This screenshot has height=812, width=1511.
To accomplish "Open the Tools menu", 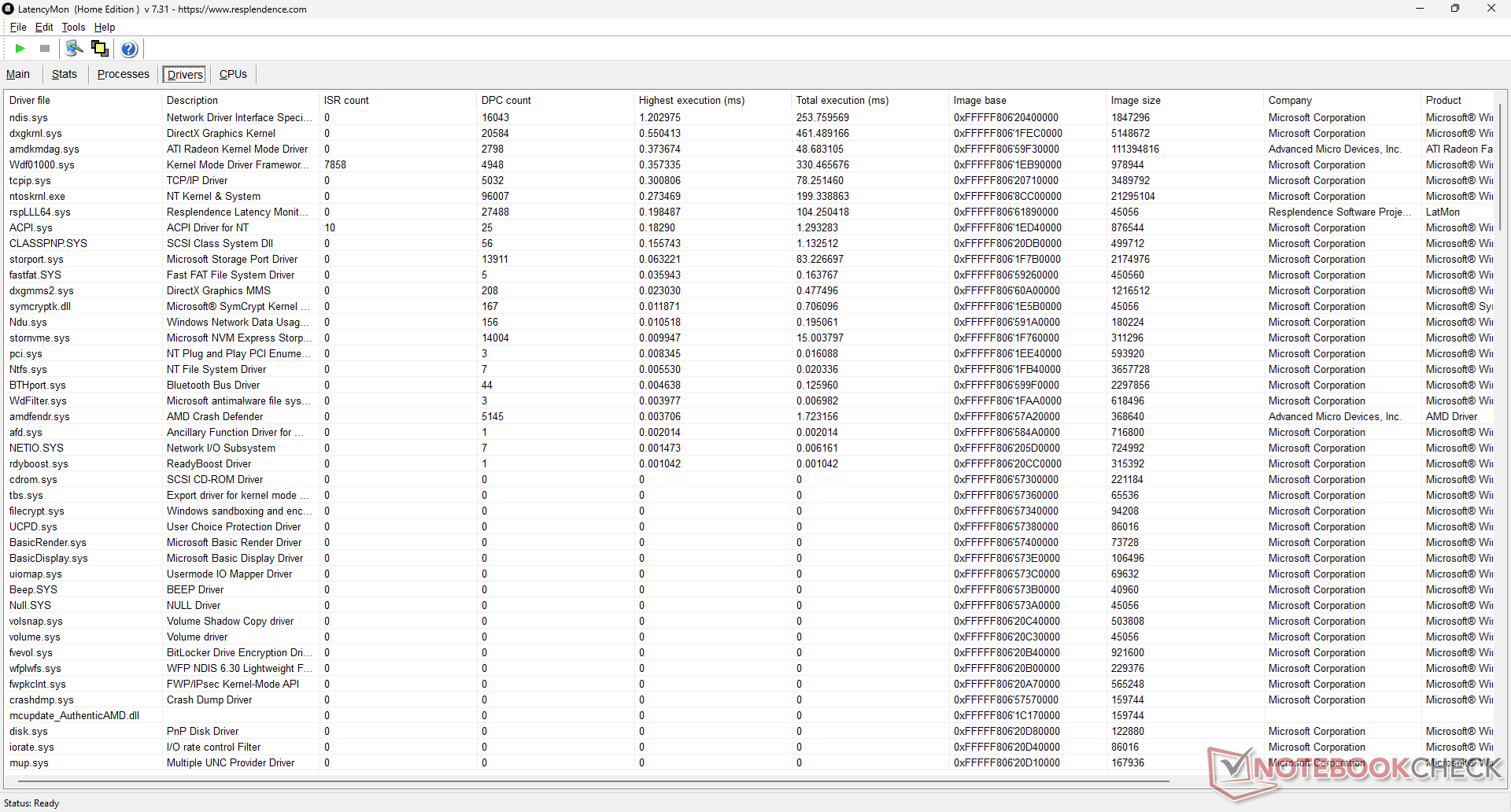I will 73,27.
